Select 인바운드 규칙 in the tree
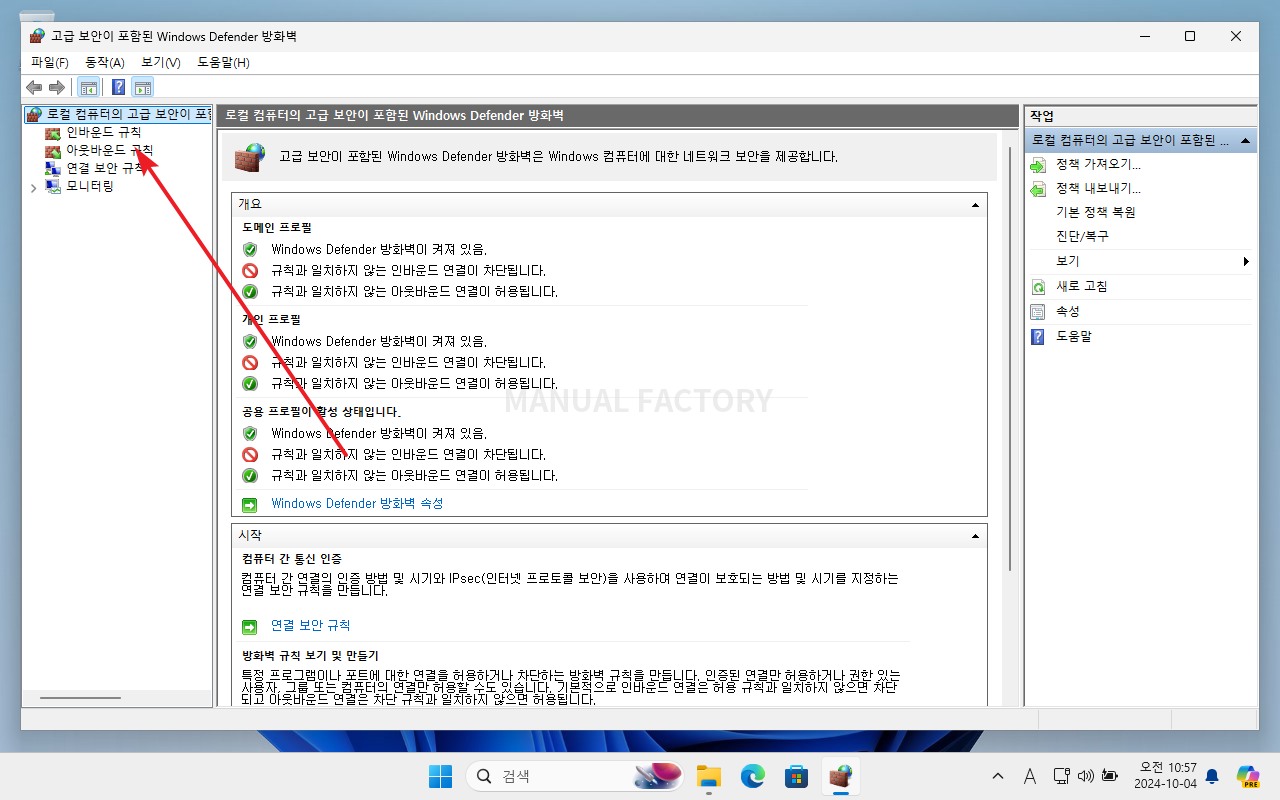Viewport: 1280px width, 800px height. coord(104,132)
